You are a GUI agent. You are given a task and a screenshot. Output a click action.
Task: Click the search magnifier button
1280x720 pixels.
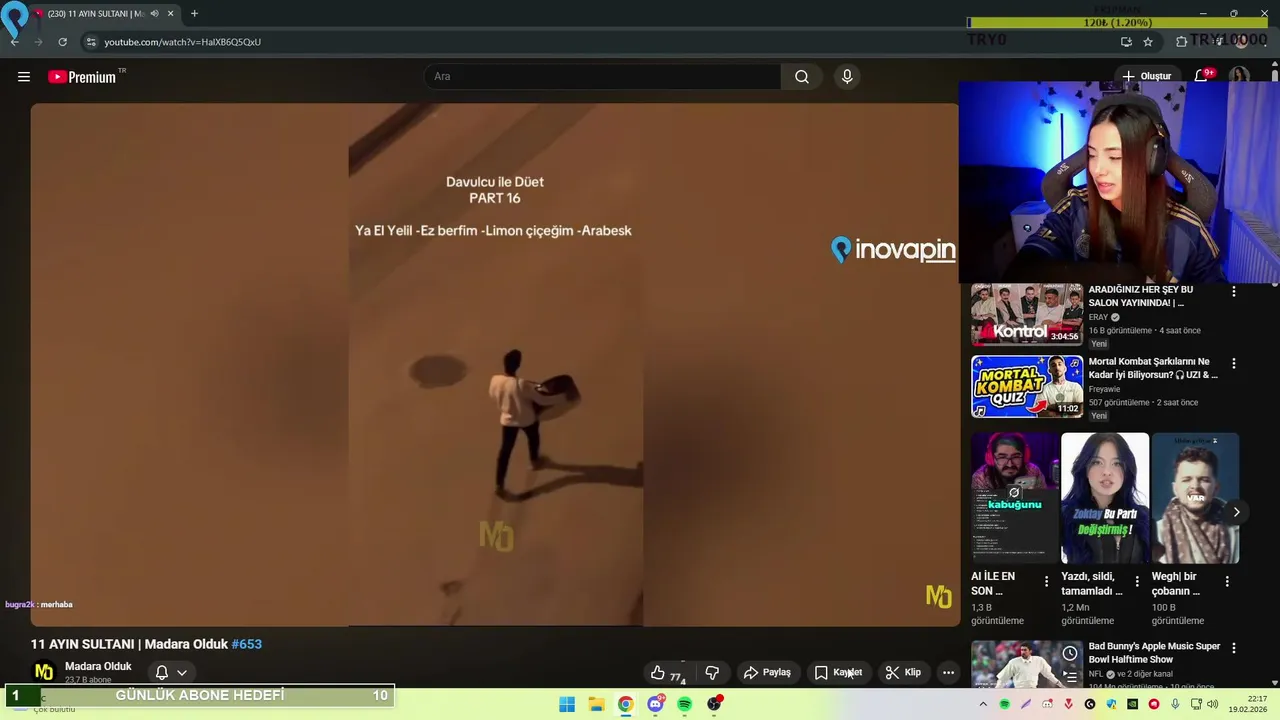point(802,77)
